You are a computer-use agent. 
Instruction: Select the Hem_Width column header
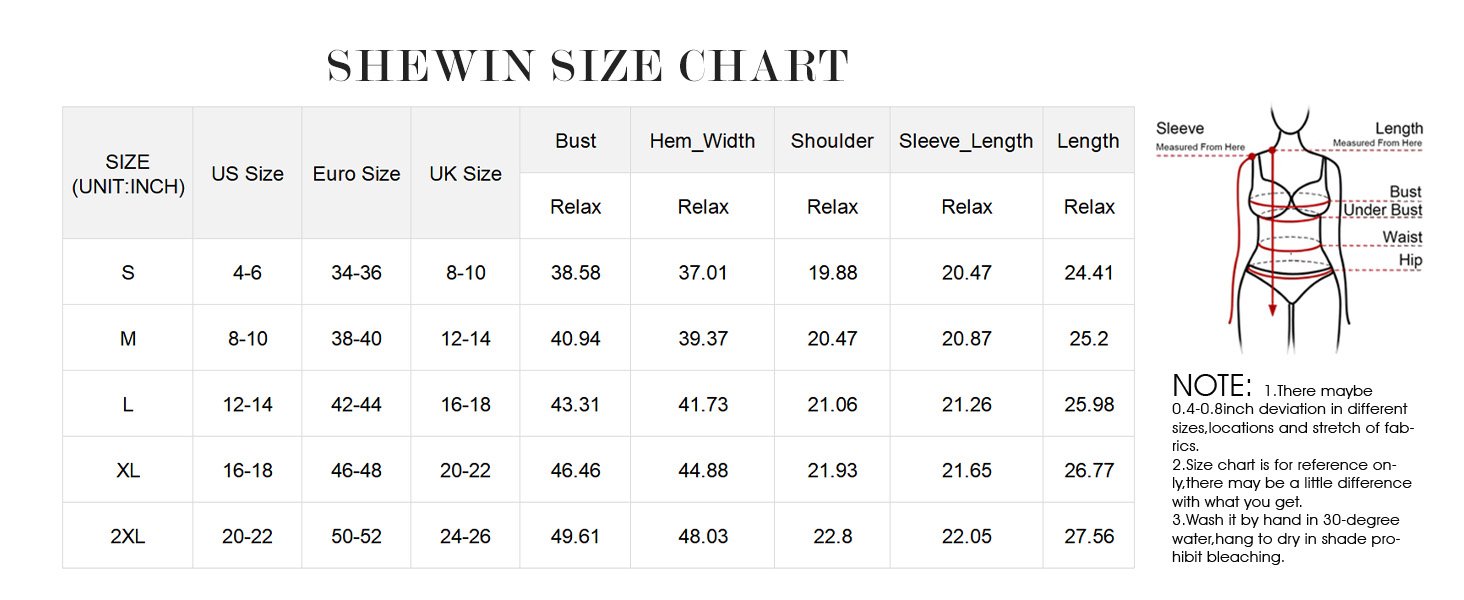702,141
